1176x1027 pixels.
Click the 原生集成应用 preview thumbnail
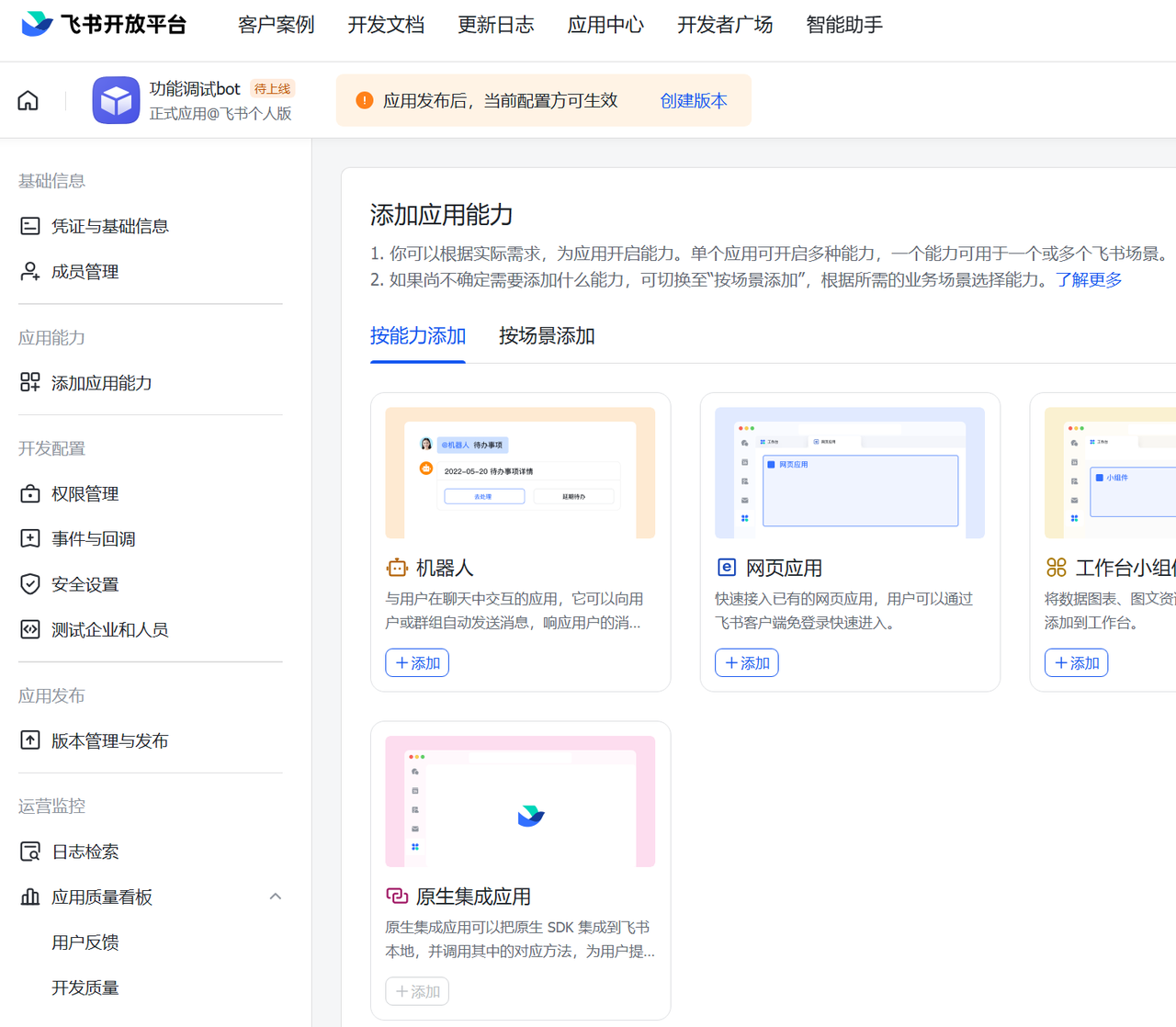(520, 801)
